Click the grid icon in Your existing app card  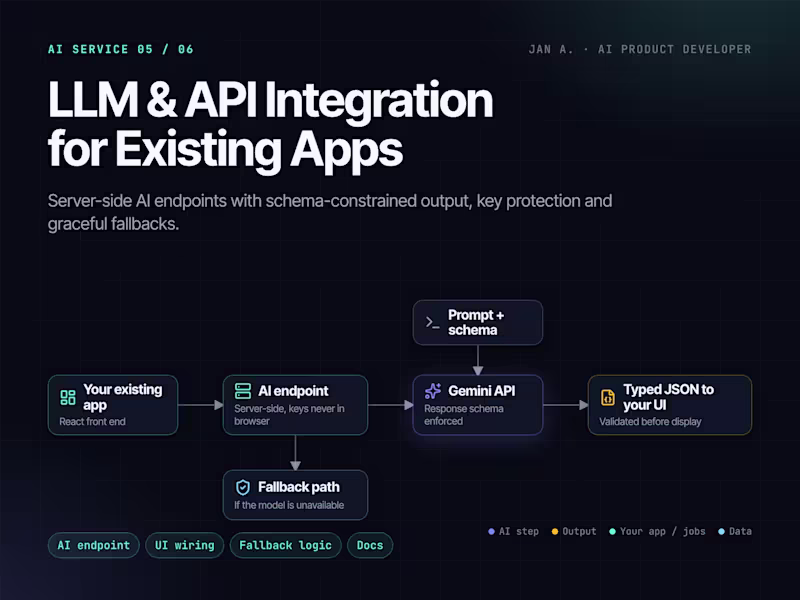point(68,397)
